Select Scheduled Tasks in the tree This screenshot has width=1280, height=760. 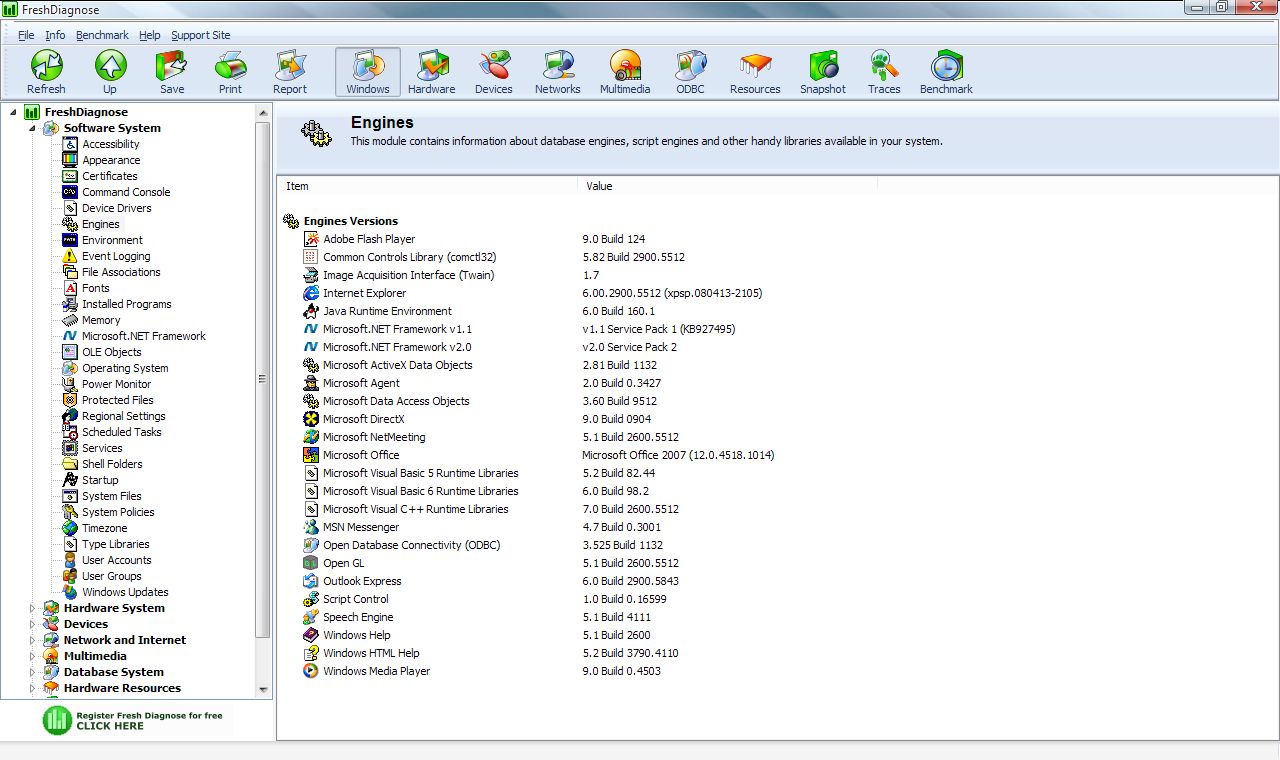click(121, 432)
